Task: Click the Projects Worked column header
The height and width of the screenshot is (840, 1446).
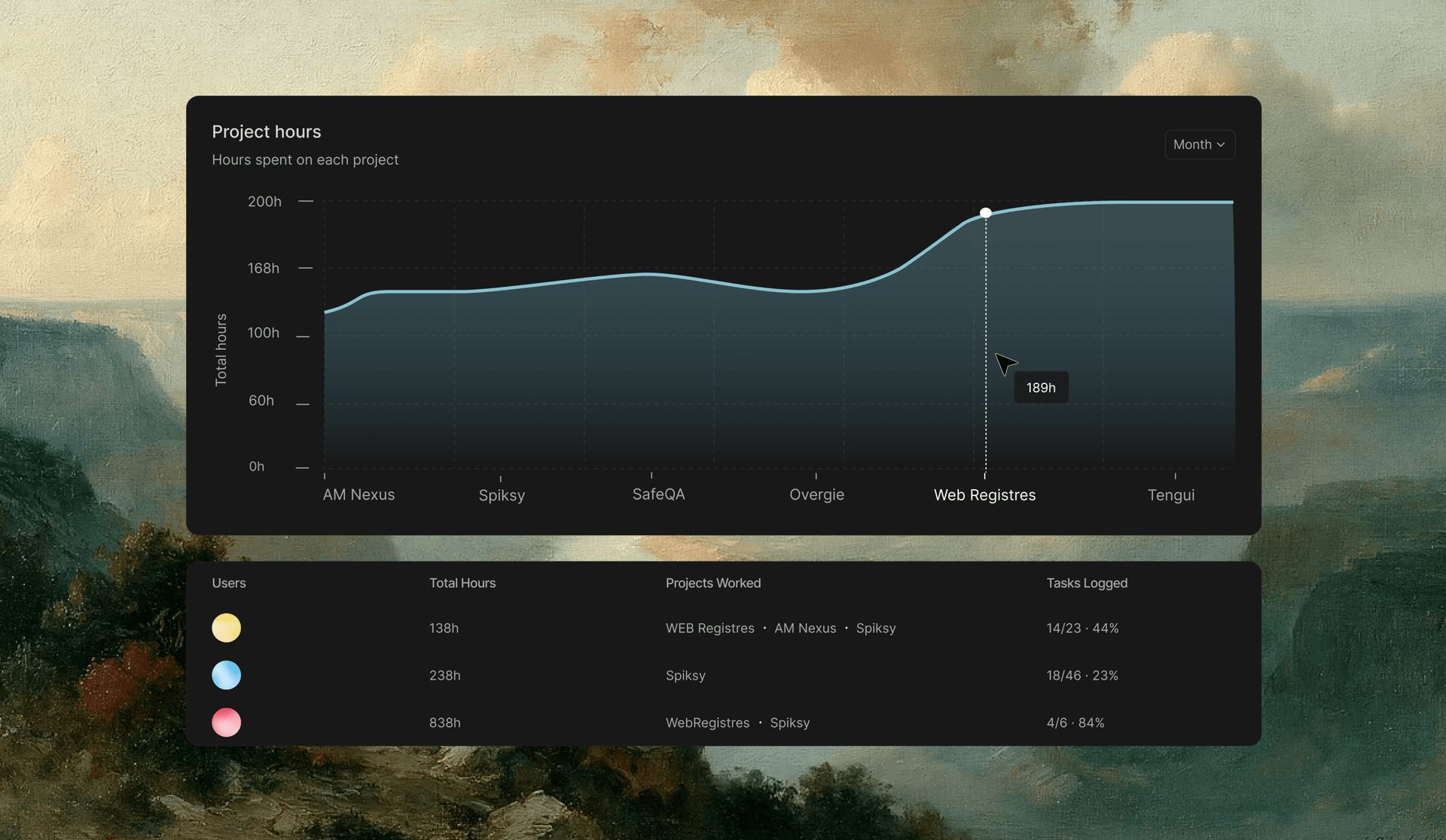Action: pos(713,583)
